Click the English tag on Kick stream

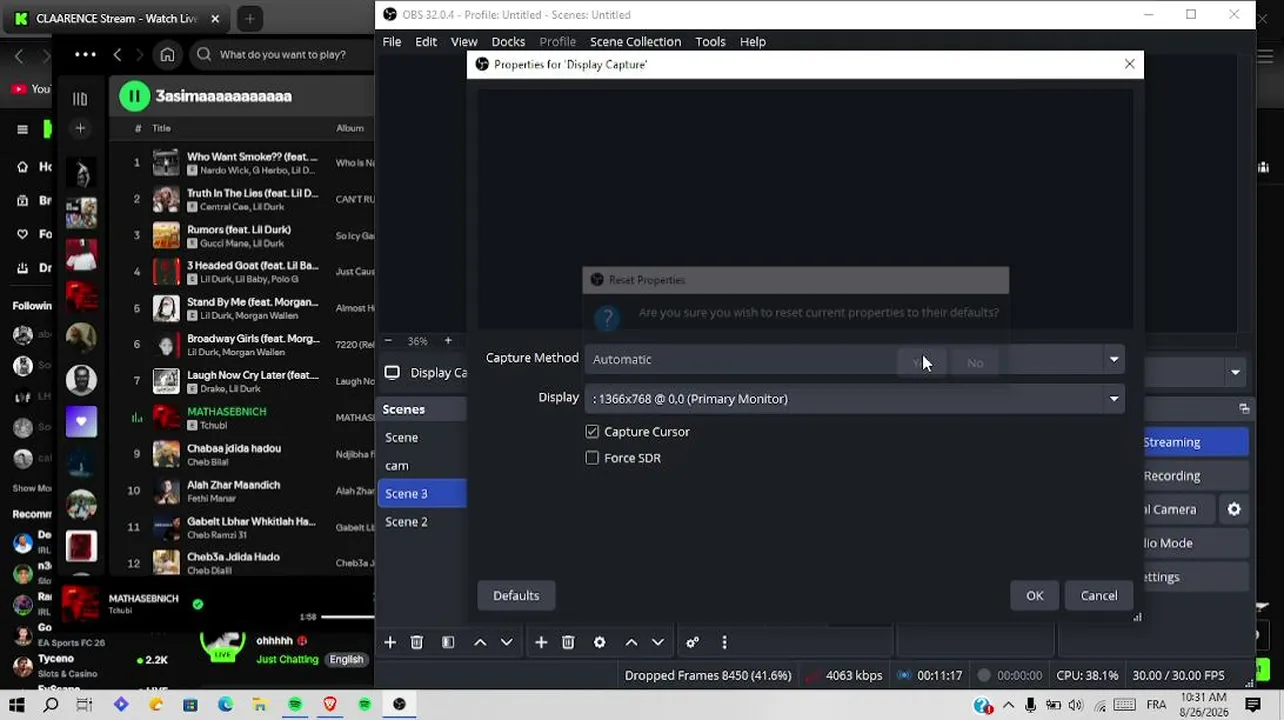[346, 660]
